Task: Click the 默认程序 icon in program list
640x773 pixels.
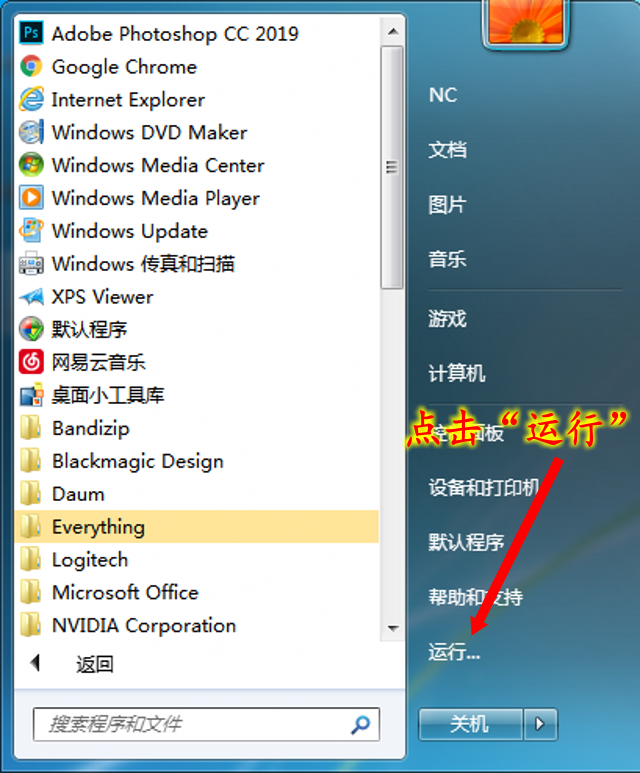Action: click(31, 329)
